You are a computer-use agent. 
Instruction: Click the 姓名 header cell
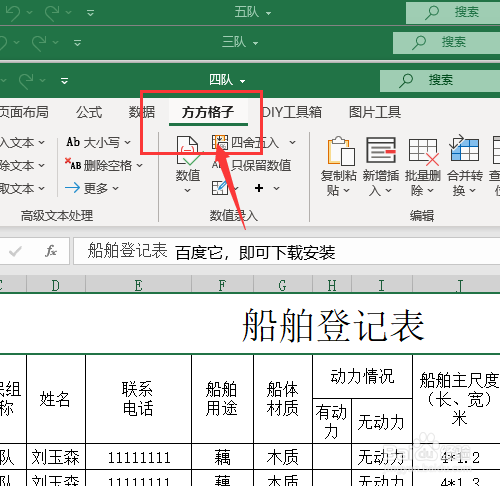[56, 399]
